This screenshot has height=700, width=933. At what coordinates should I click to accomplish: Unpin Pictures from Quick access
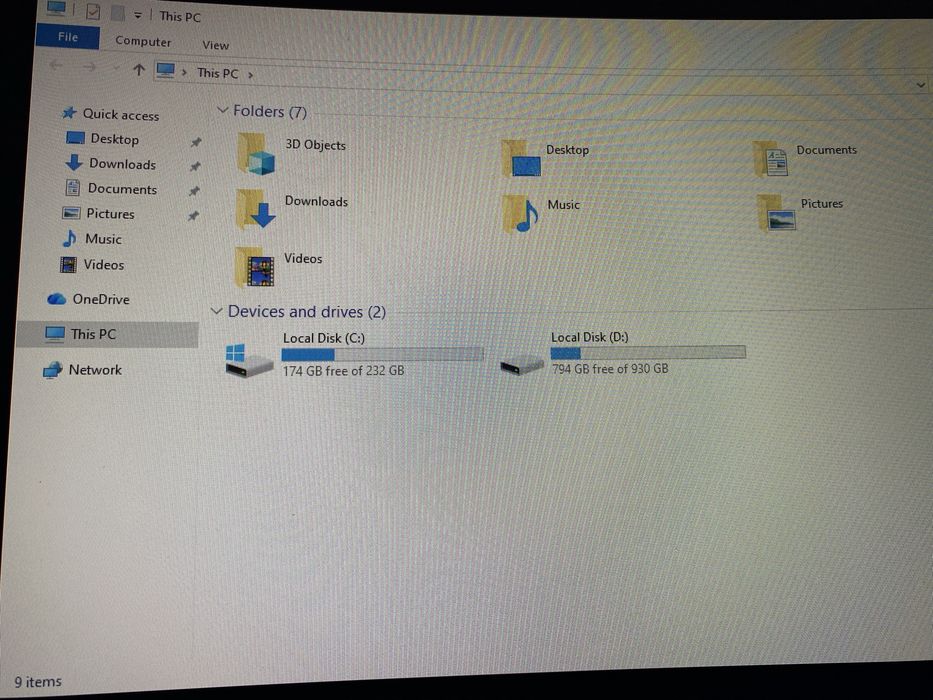[x=193, y=215]
